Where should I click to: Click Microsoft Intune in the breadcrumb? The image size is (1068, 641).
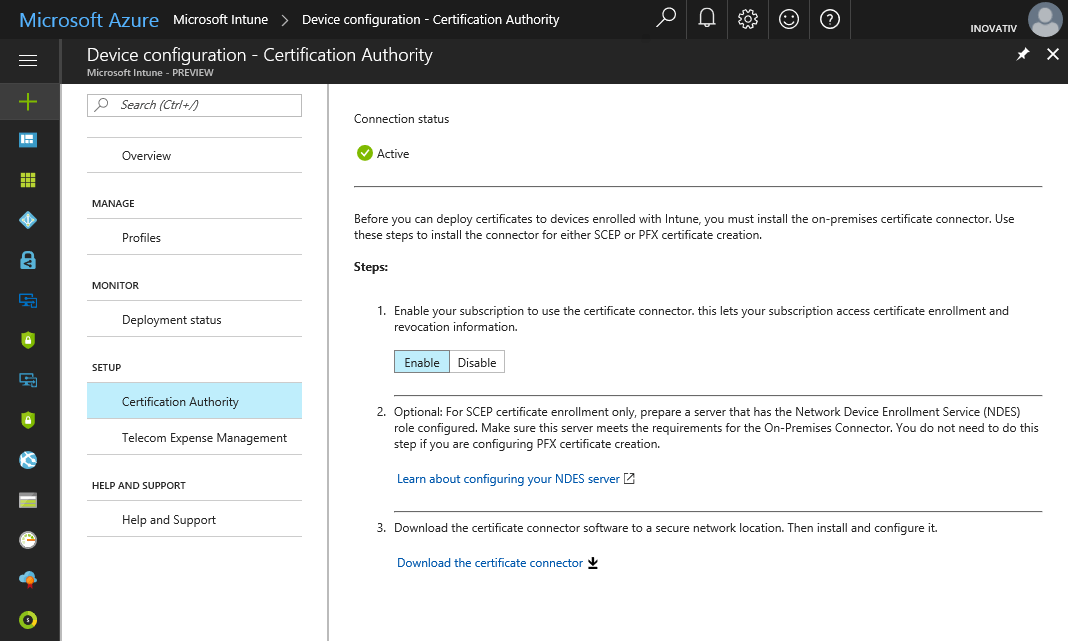pos(221,19)
